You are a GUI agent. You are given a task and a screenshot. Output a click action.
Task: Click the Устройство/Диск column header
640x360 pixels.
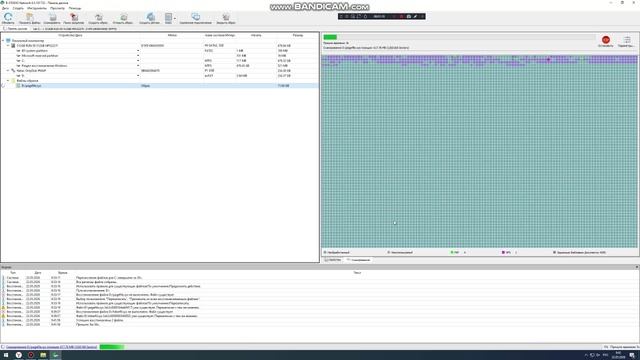point(70,36)
